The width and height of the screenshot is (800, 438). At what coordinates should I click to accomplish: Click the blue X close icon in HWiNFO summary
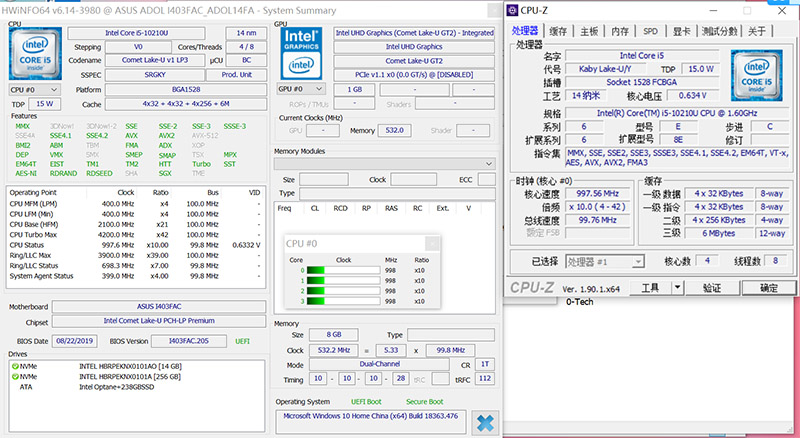coord(485,423)
